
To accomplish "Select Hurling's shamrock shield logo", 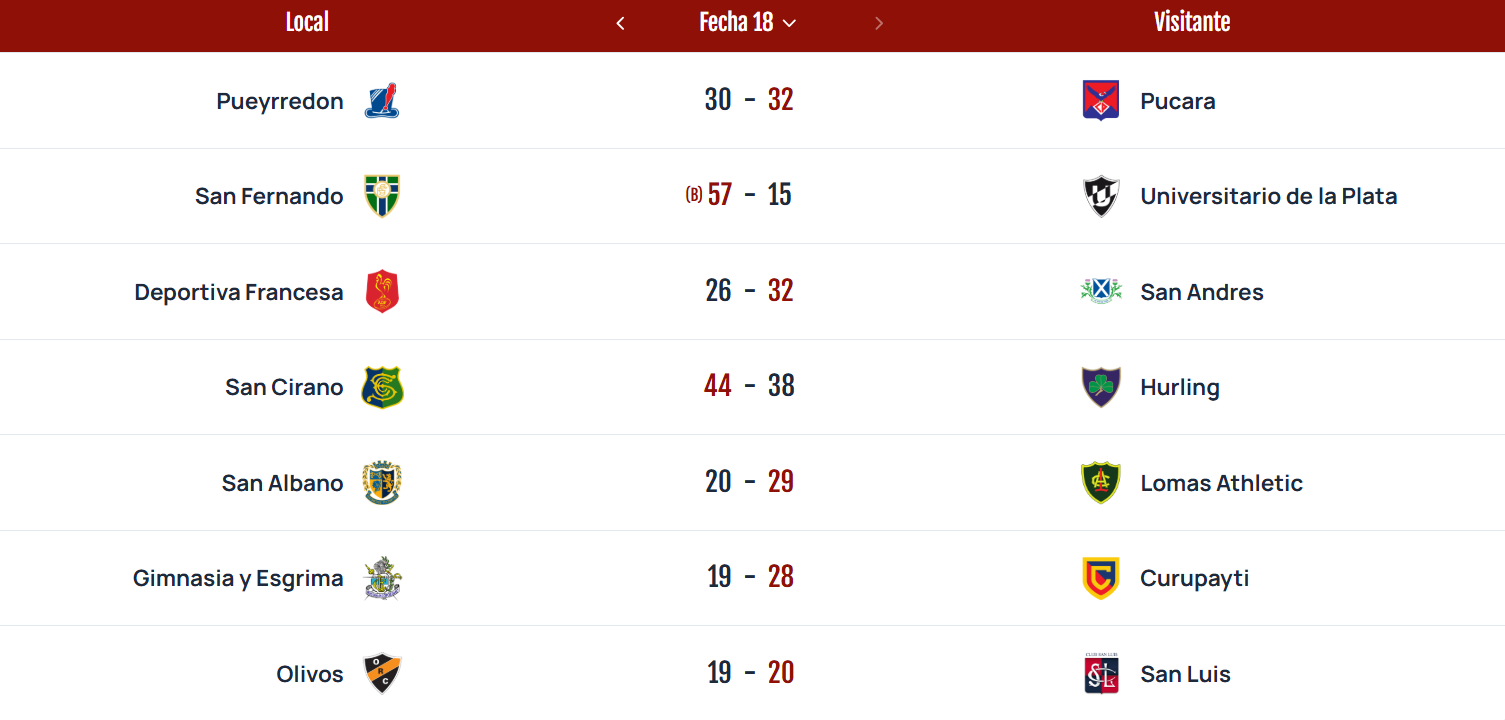I will pyautogui.click(x=1101, y=387).
